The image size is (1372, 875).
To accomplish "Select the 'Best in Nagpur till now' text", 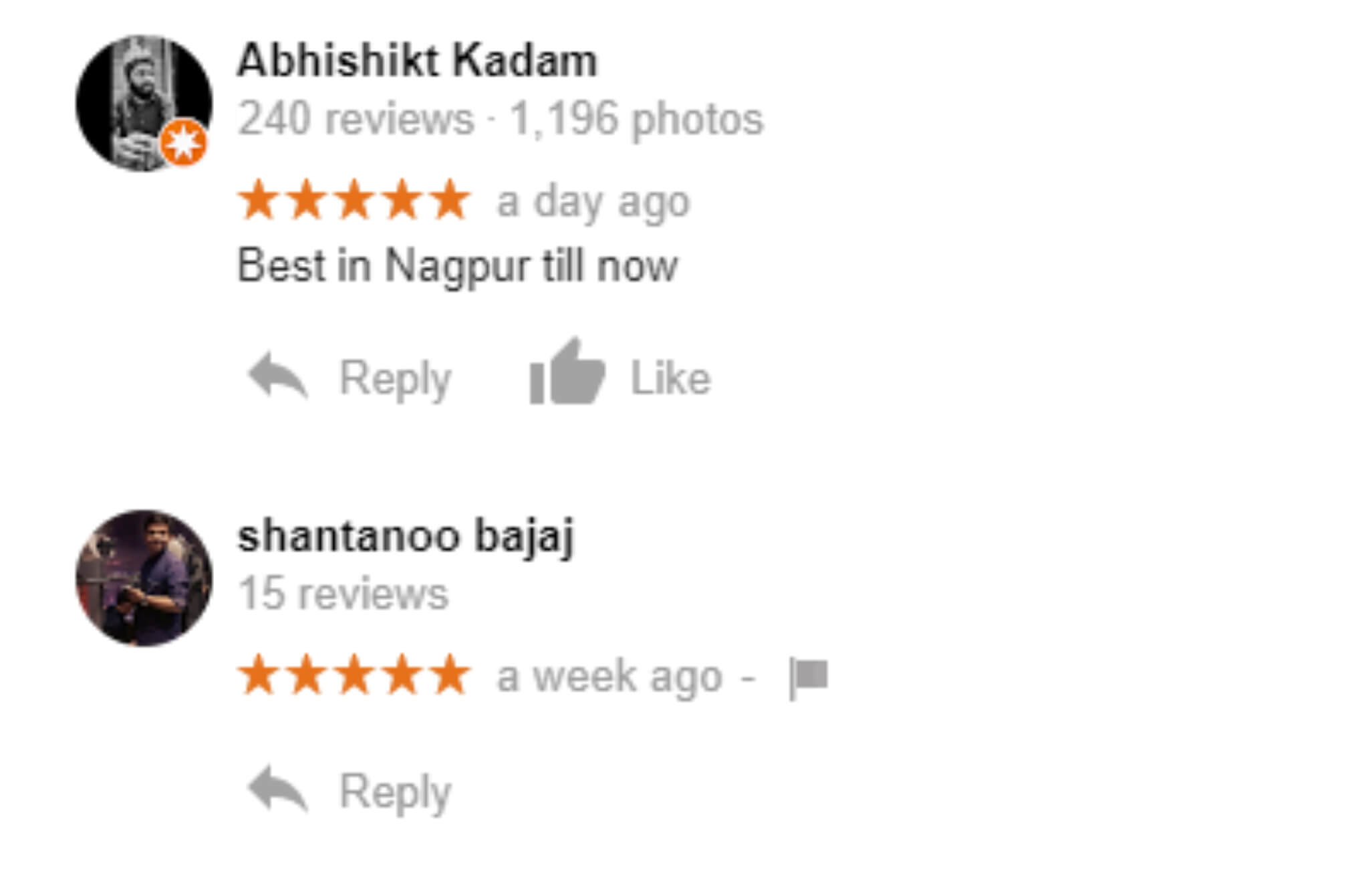I will pos(458,266).
